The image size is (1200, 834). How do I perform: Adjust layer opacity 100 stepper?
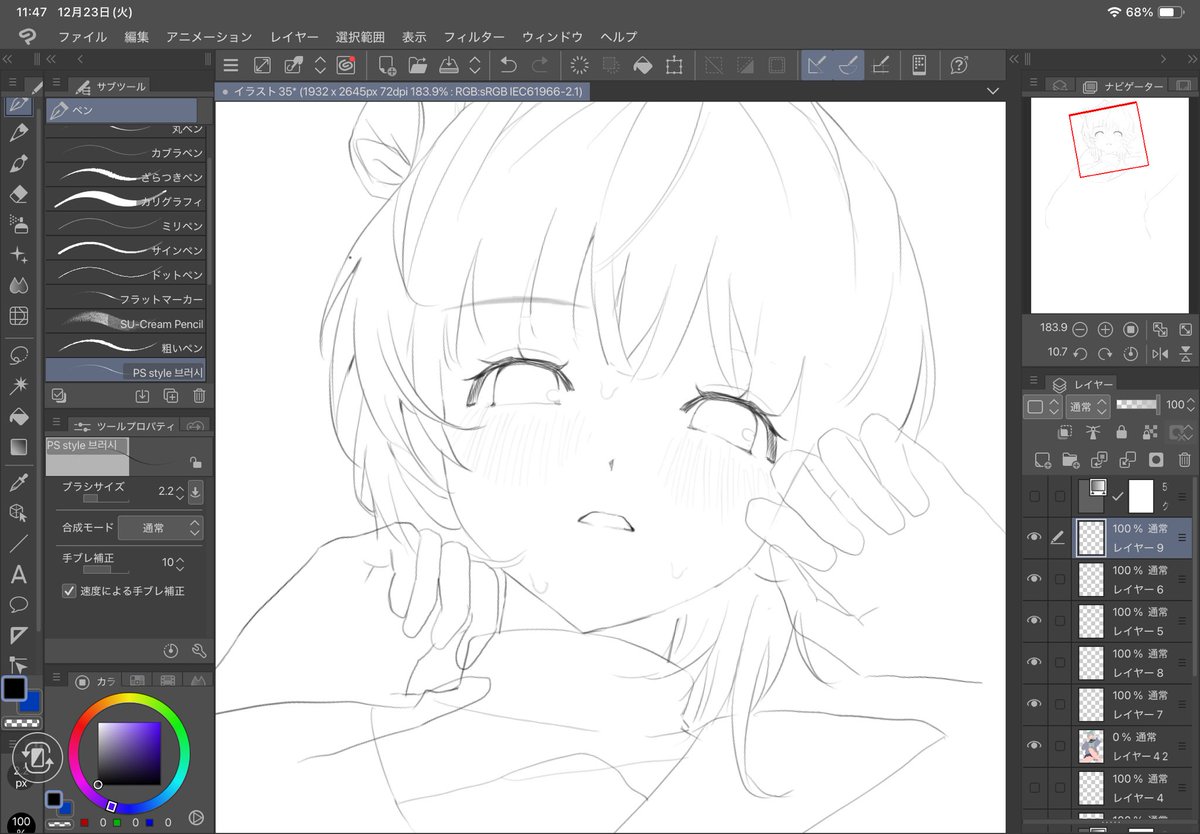1191,405
